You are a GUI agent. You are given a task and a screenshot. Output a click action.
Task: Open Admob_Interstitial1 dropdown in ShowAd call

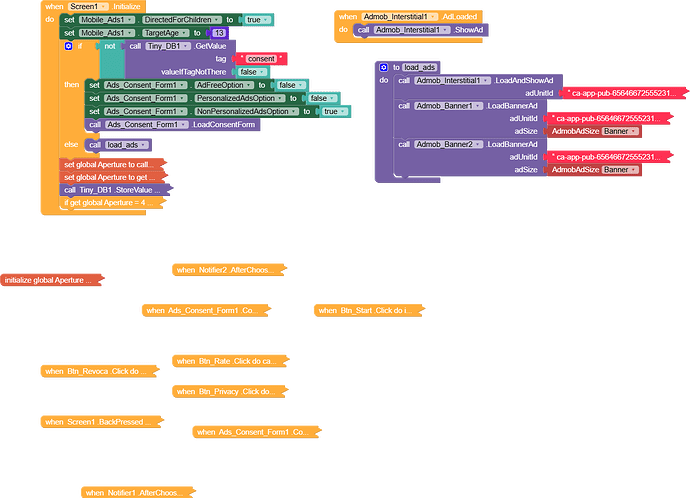412,30
